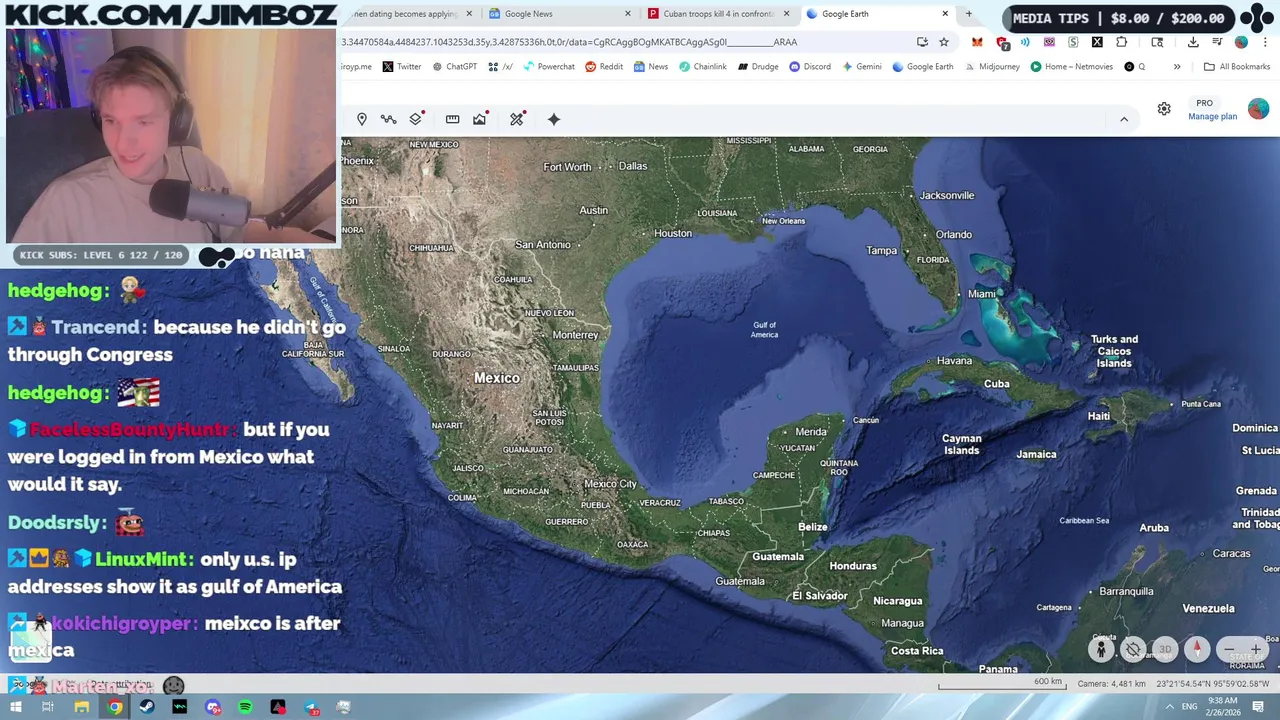
Task: Open the Powerchat bookmark
Action: (548, 67)
